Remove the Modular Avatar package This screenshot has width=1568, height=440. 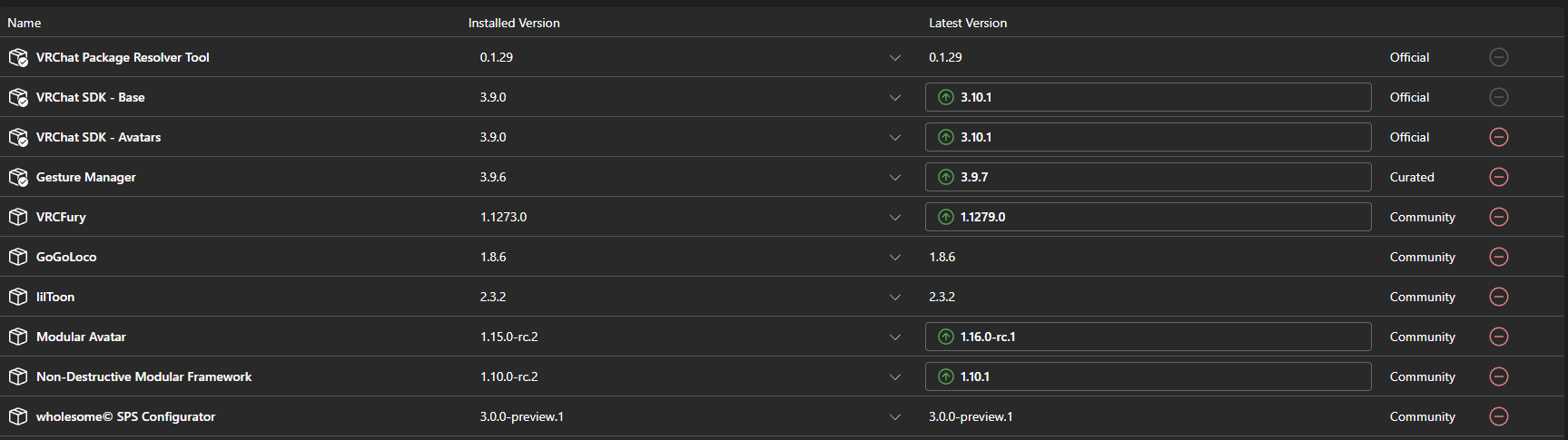point(1499,337)
